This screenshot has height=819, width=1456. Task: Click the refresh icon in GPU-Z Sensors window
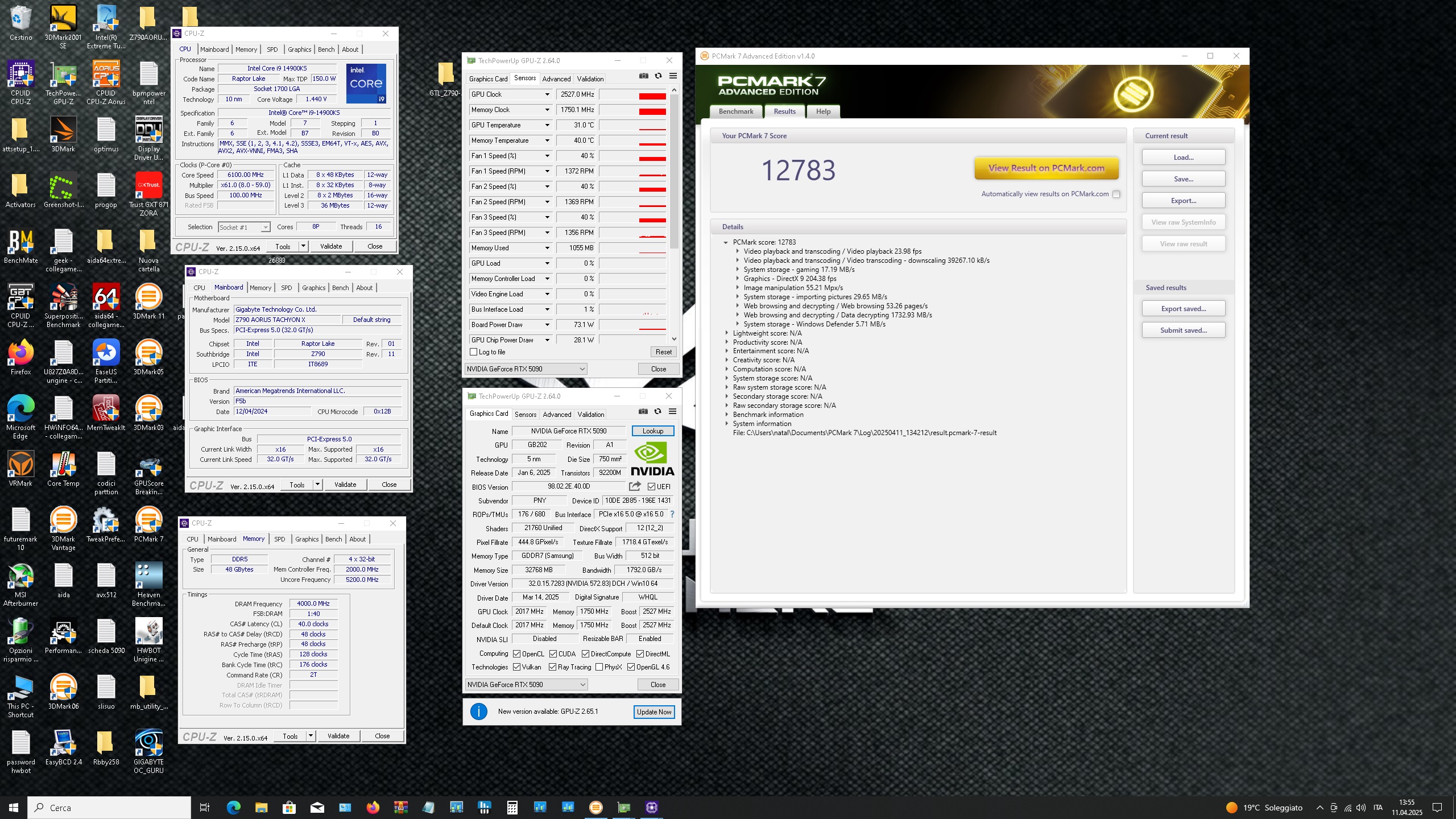pos(658,76)
